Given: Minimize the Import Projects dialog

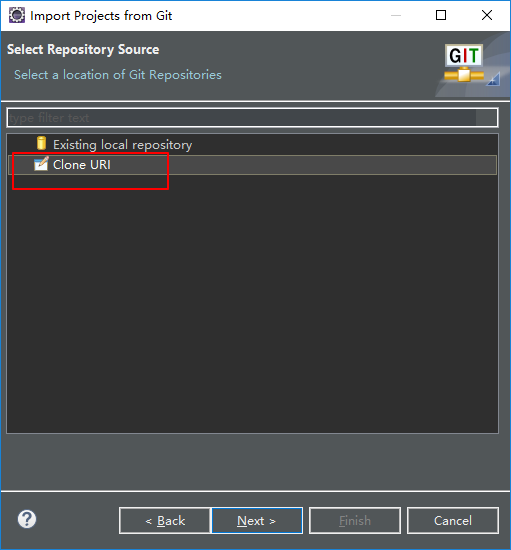Looking at the screenshot, I should tap(396, 15).
